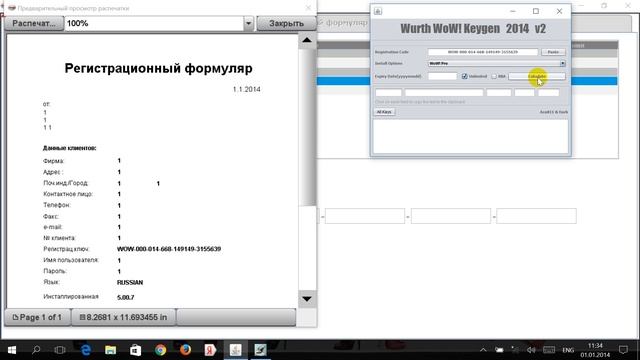Viewport: 640px width, 360px height.
Task: Click the second activation key field in the background window
Action: pos(365,216)
